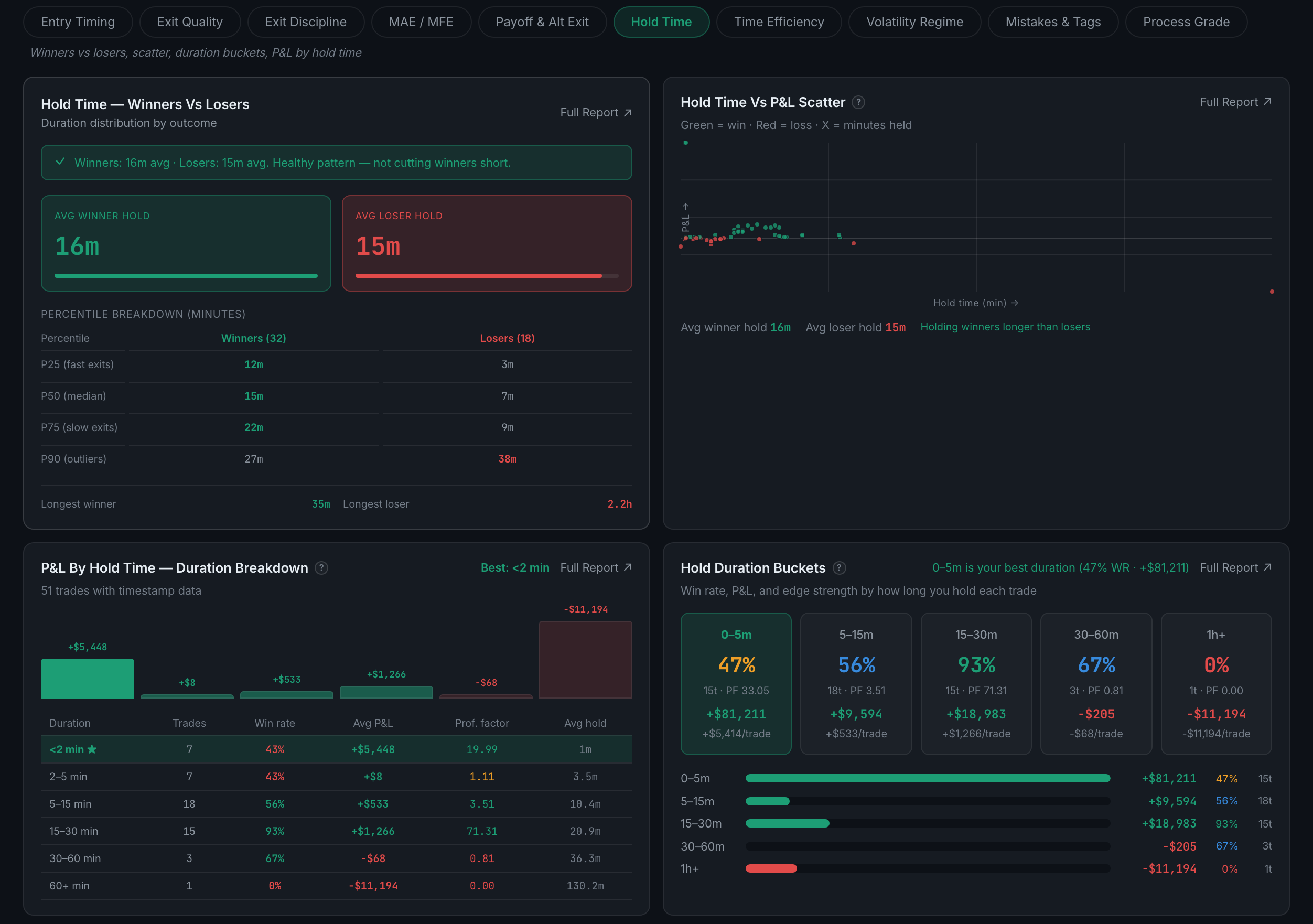
Task: Click the -$11,194 red bar in the chart
Action: (x=585, y=659)
